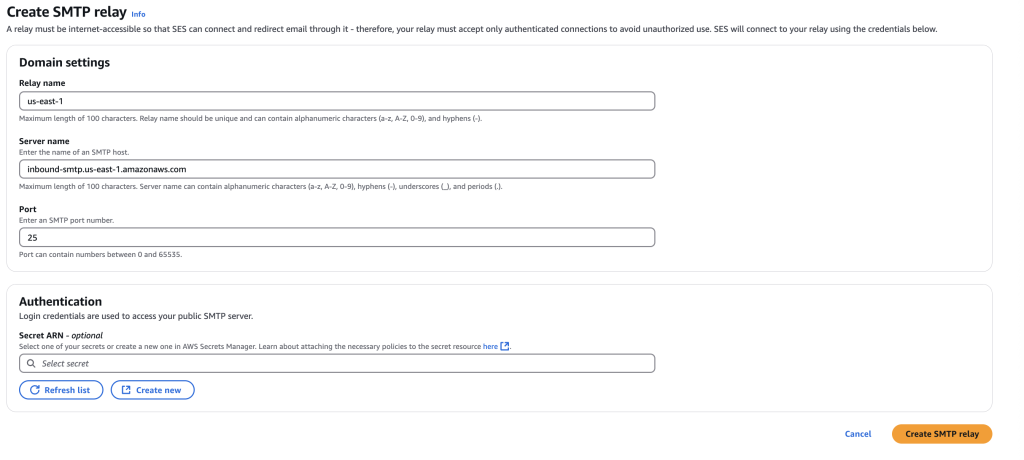
Task: Click the Server name field label
Action: pyautogui.click(x=44, y=141)
